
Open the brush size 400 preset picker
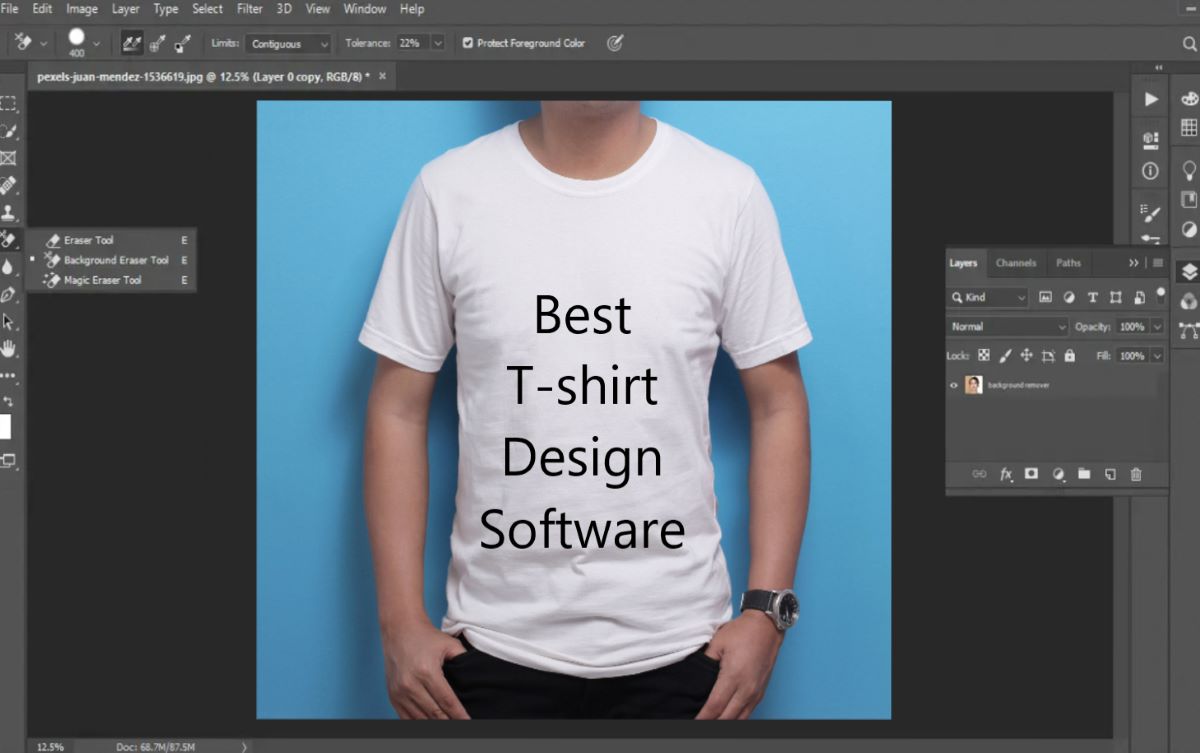click(96, 43)
